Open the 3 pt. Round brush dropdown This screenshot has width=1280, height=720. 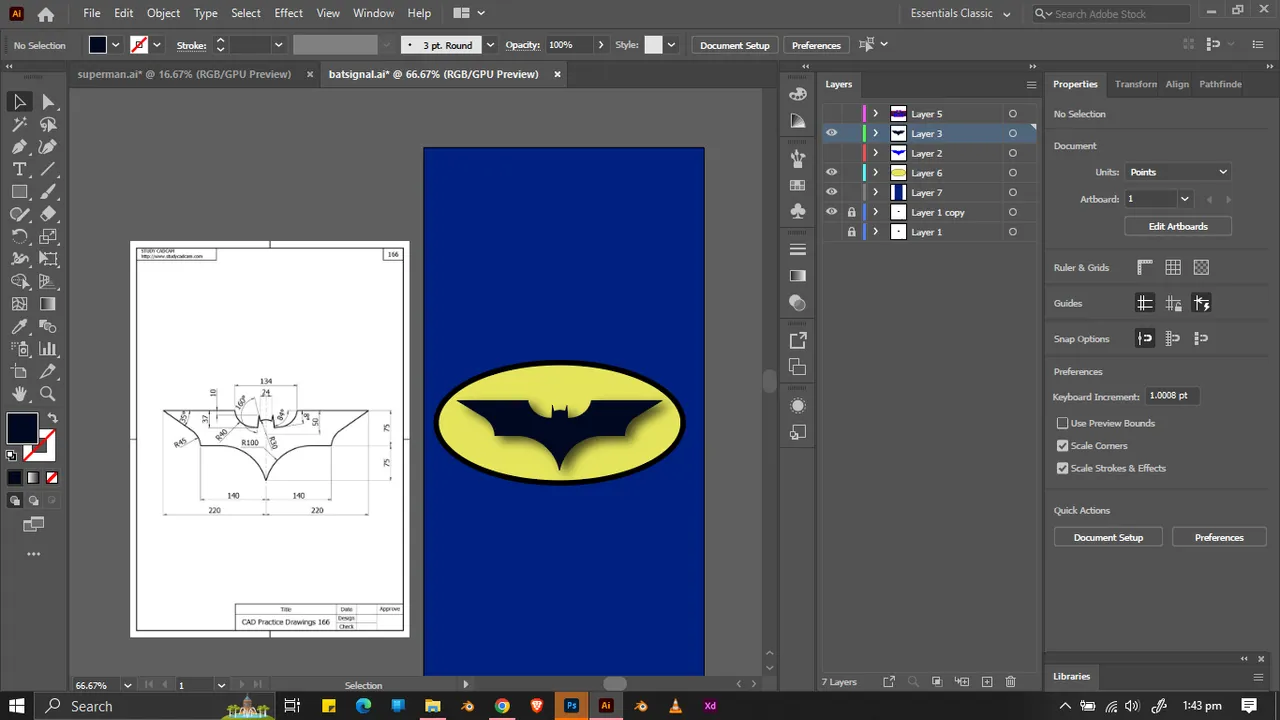[x=489, y=45]
